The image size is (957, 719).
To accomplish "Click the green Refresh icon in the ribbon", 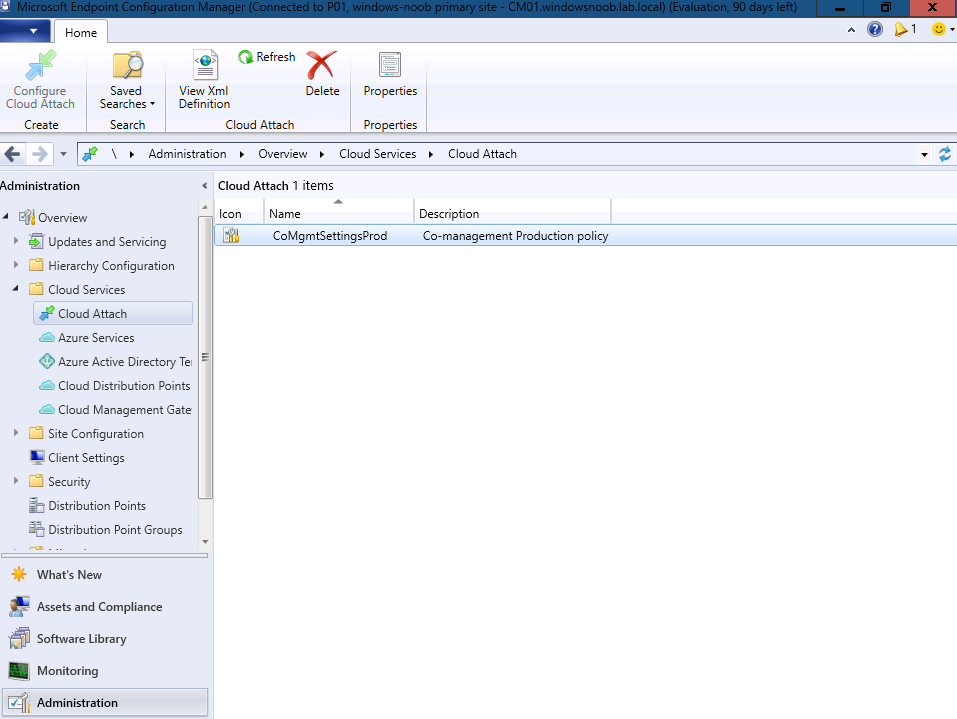I will pyautogui.click(x=245, y=57).
